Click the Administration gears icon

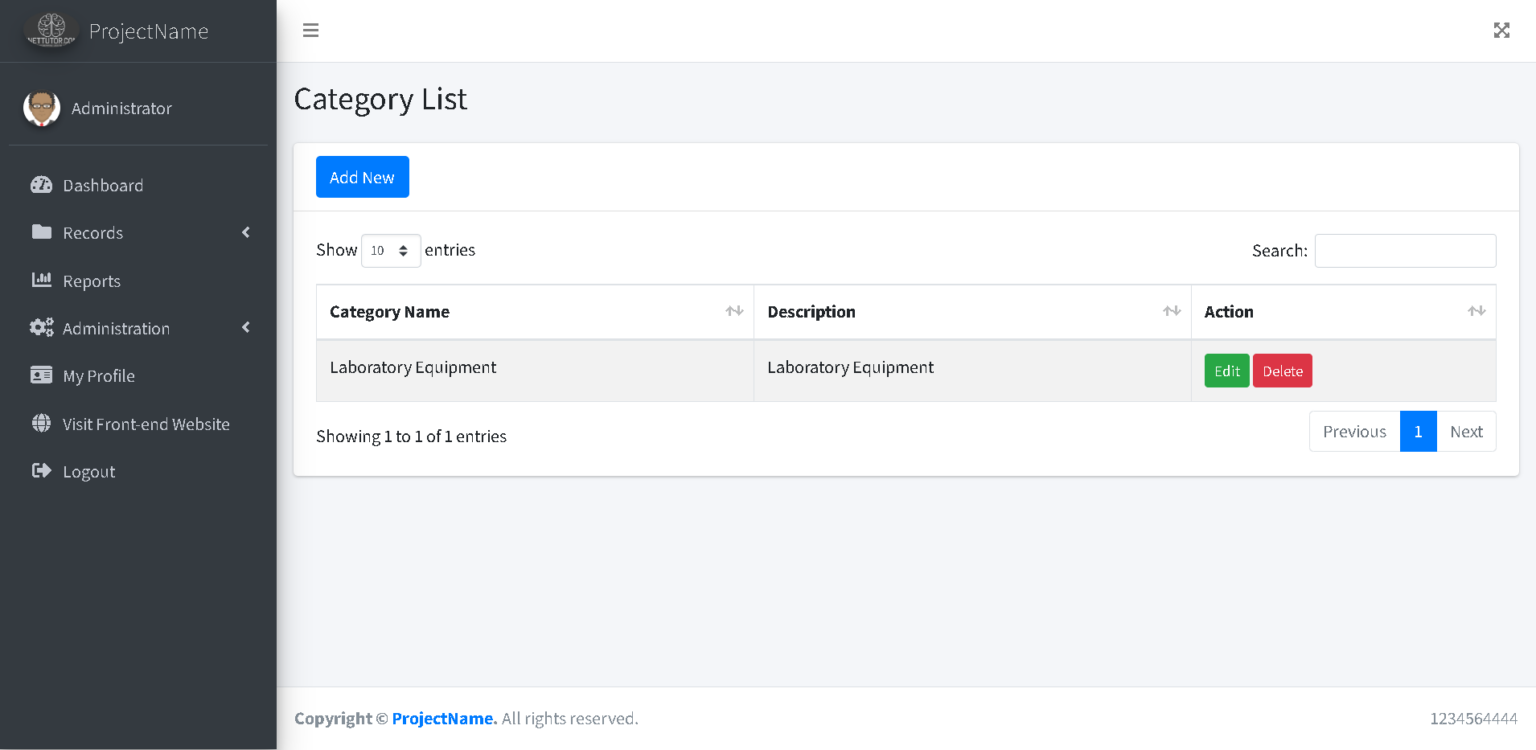coord(41,328)
